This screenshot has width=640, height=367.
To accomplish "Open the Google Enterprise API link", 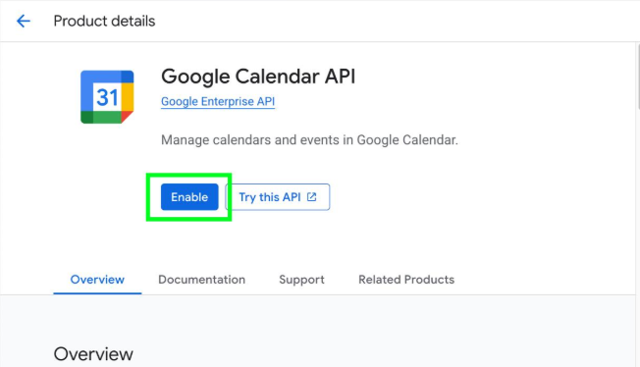I will click(218, 101).
